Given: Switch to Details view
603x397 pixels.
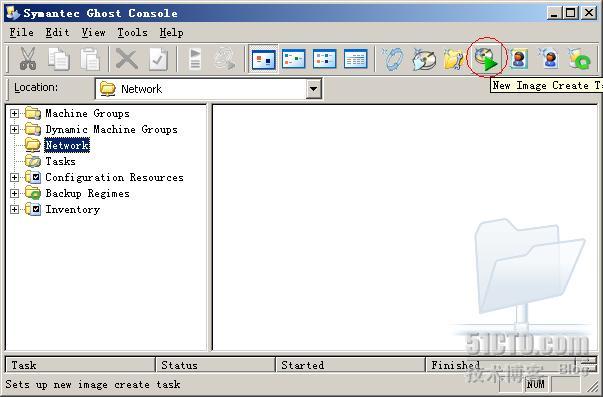Looking at the screenshot, I should [355, 59].
